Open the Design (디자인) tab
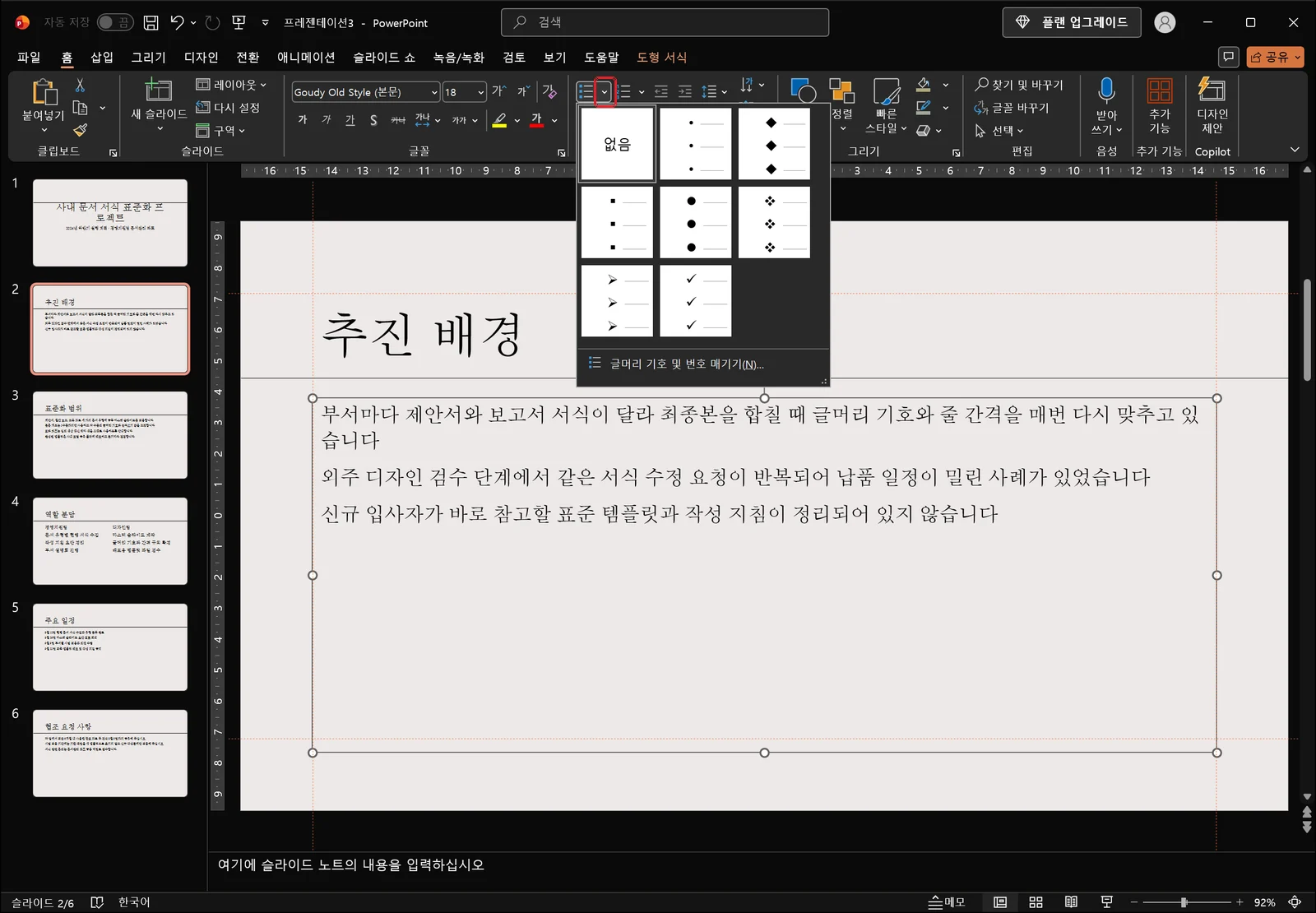The image size is (1316, 913). click(x=202, y=57)
